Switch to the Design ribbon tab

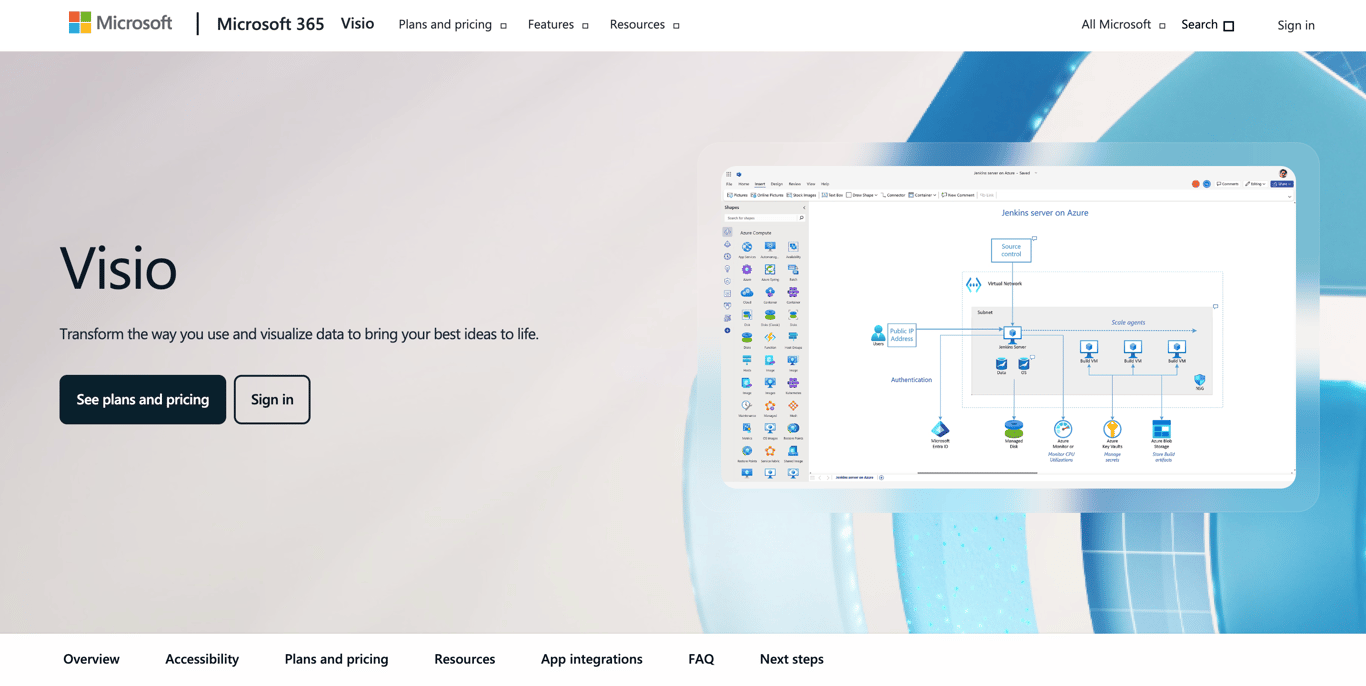778,184
